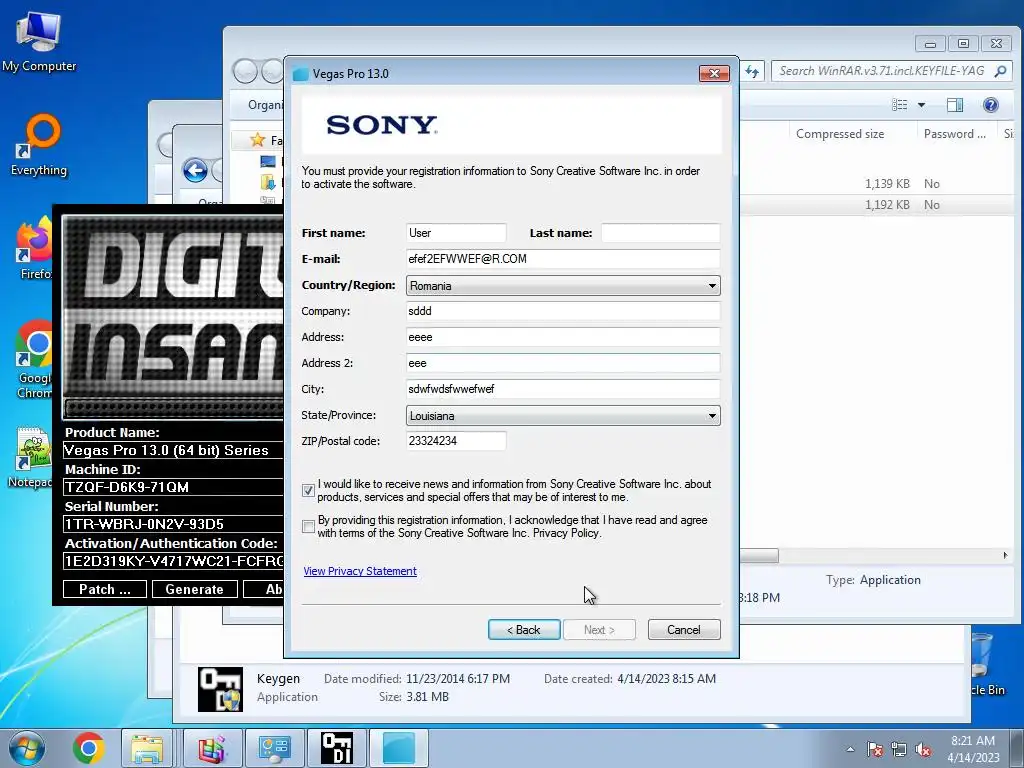The height and width of the screenshot is (768, 1024).
Task: Open the Windows Start menu
Action: click(26, 748)
